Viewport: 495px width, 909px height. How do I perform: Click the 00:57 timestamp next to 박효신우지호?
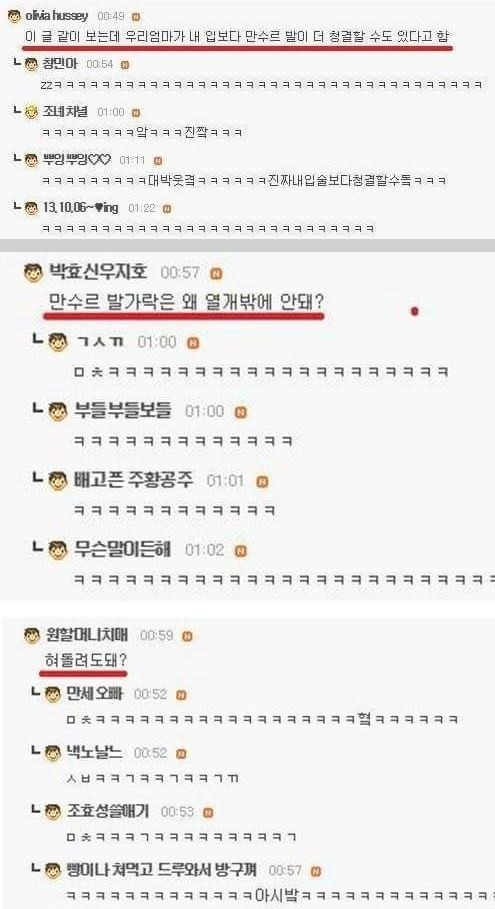(x=180, y=272)
